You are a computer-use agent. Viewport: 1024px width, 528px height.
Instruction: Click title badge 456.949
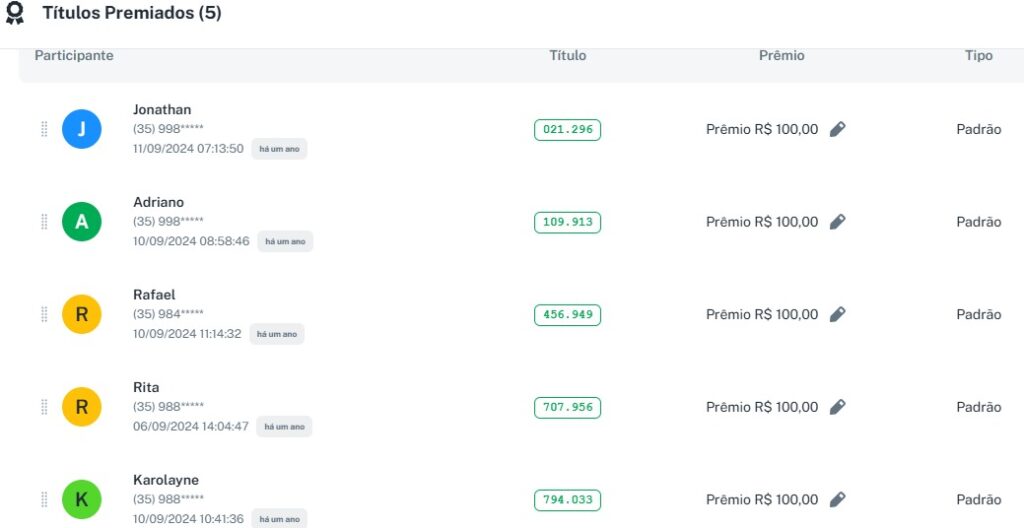coord(567,314)
